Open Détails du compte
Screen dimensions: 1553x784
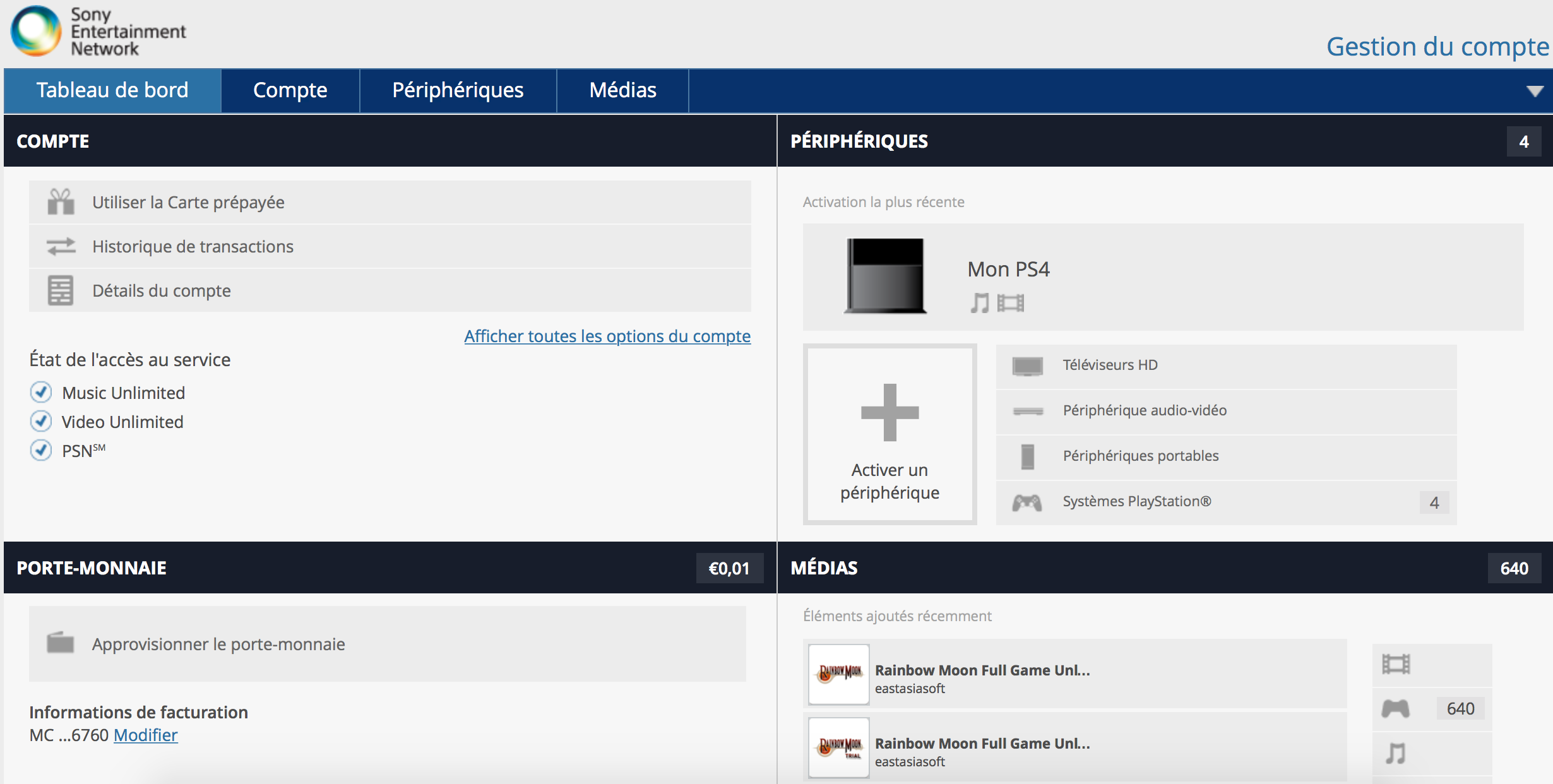[x=390, y=290]
